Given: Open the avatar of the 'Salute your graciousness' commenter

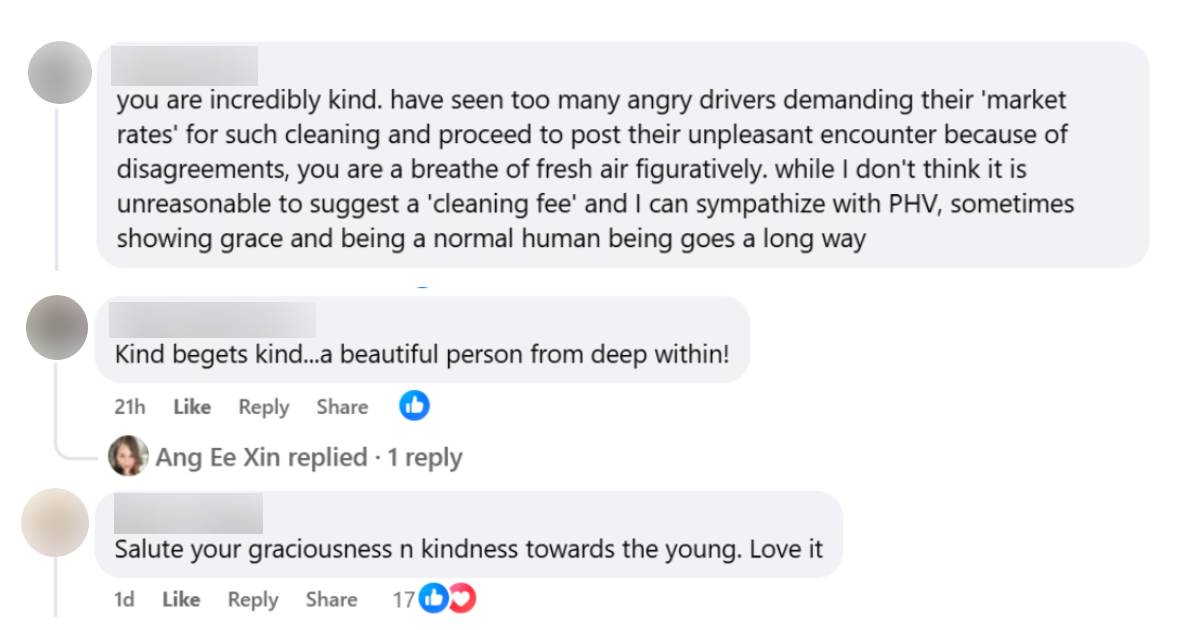Looking at the screenshot, I should tap(55, 522).
